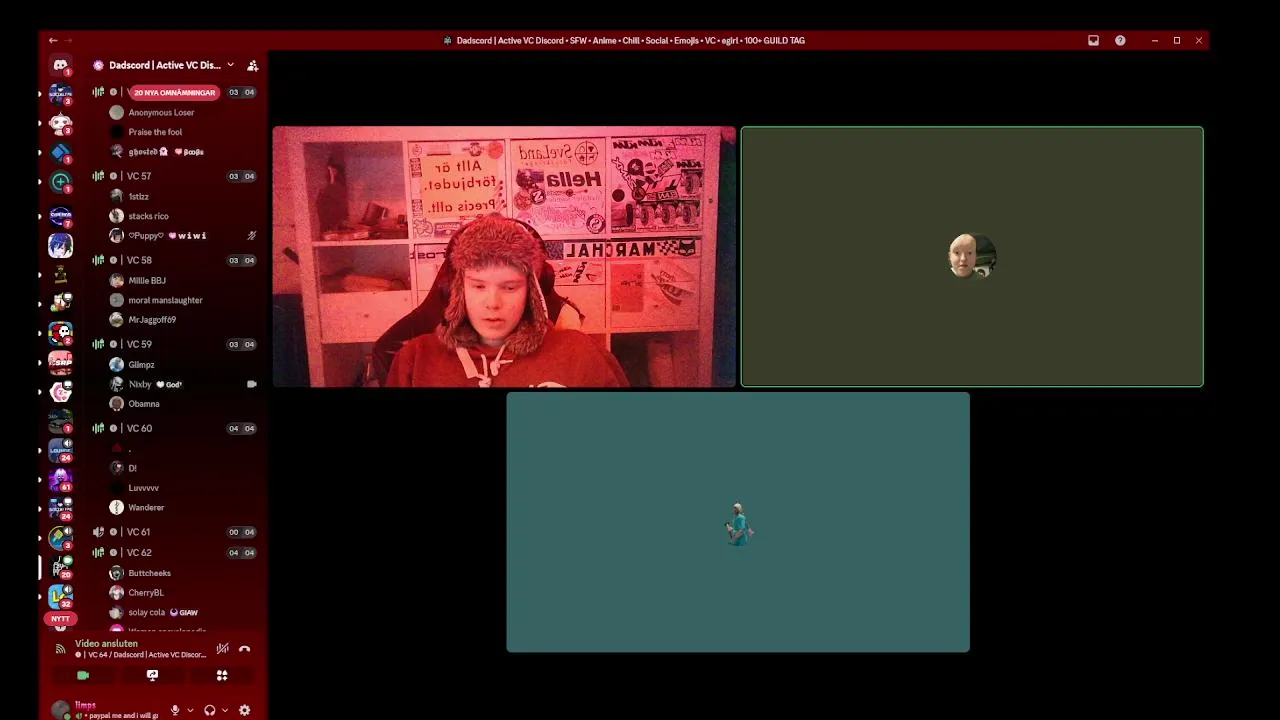
Task: Disconnect from the voice call
Action: tap(245, 649)
